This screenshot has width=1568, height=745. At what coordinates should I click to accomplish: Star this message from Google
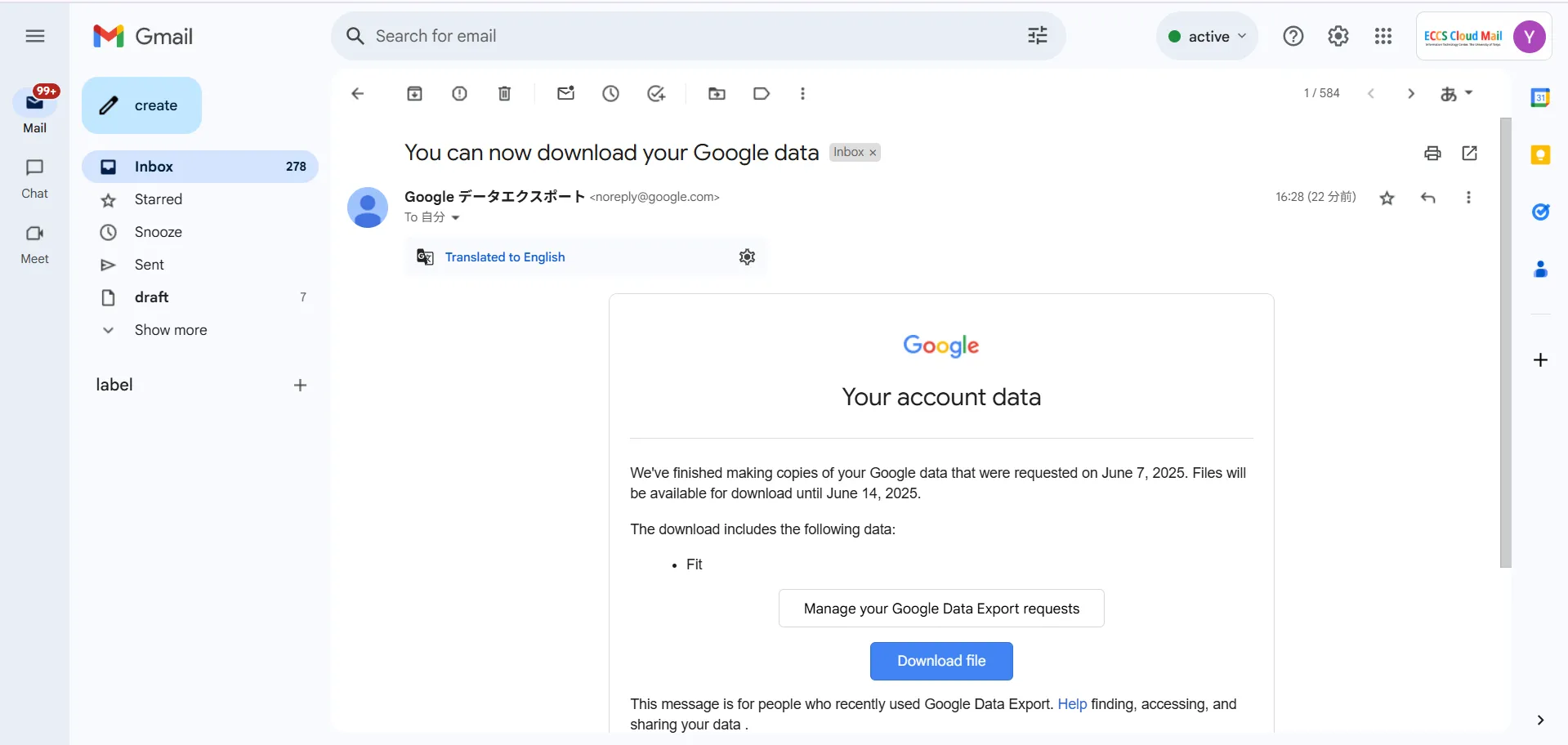pyautogui.click(x=1387, y=198)
